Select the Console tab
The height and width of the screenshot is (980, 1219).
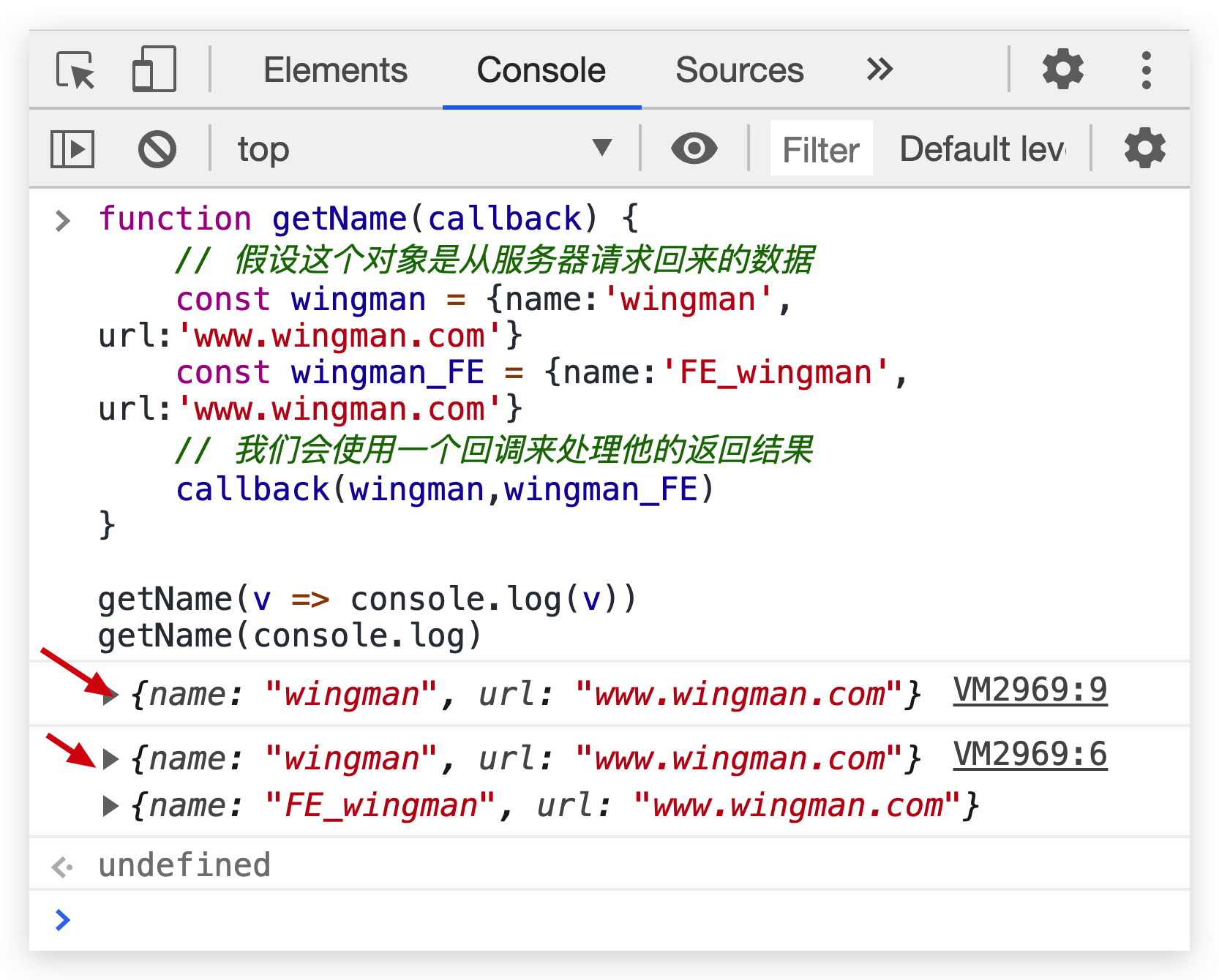[x=541, y=70]
